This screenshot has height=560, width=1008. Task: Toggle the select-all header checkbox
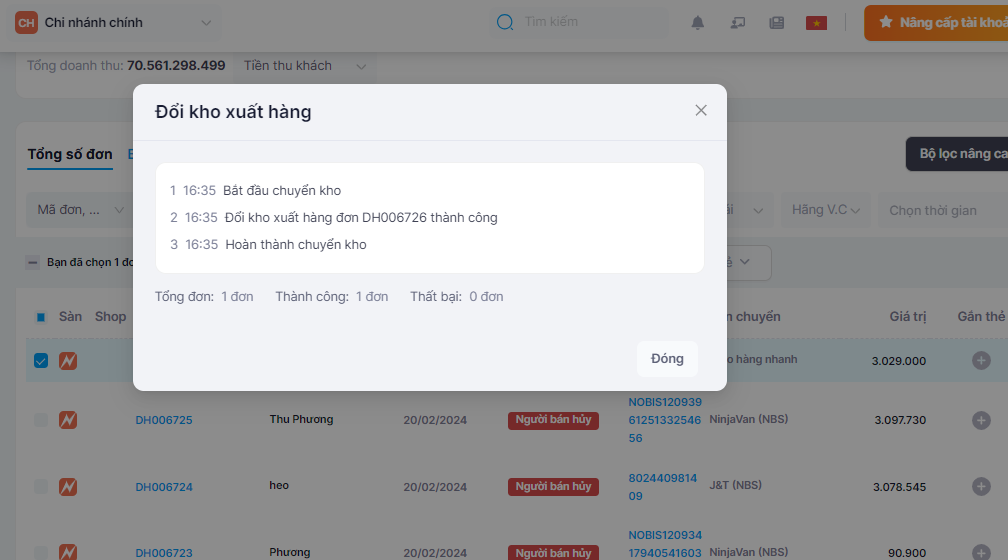point(41,317)
